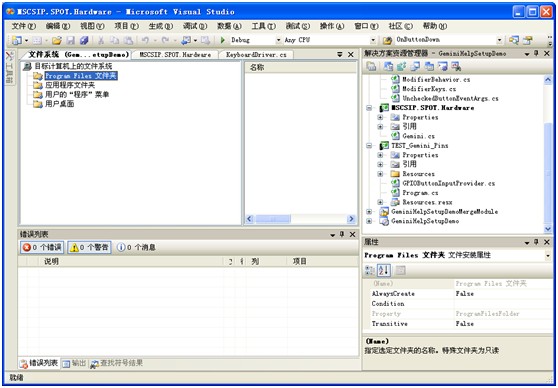The image size is (558, 388).
Task: Switch to MSCSIP.SPOT.Hardware tab
Action: [x=175, y=55]
